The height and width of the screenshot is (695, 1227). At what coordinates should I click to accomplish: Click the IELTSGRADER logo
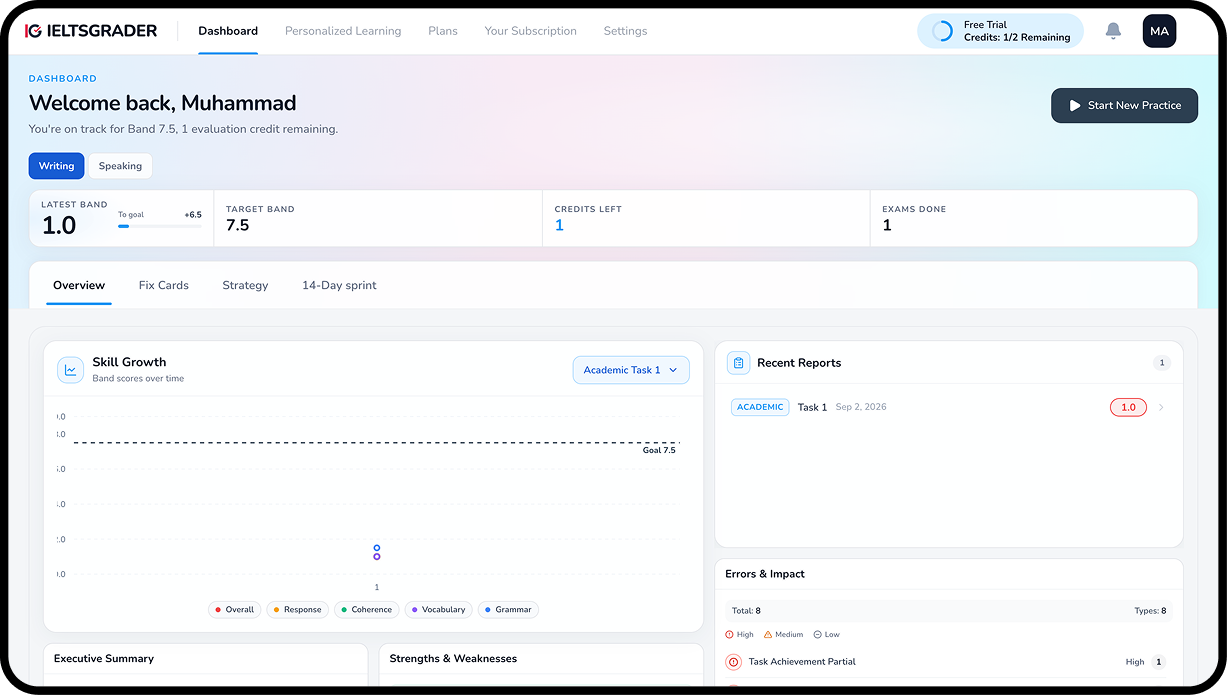coord(91,31)
